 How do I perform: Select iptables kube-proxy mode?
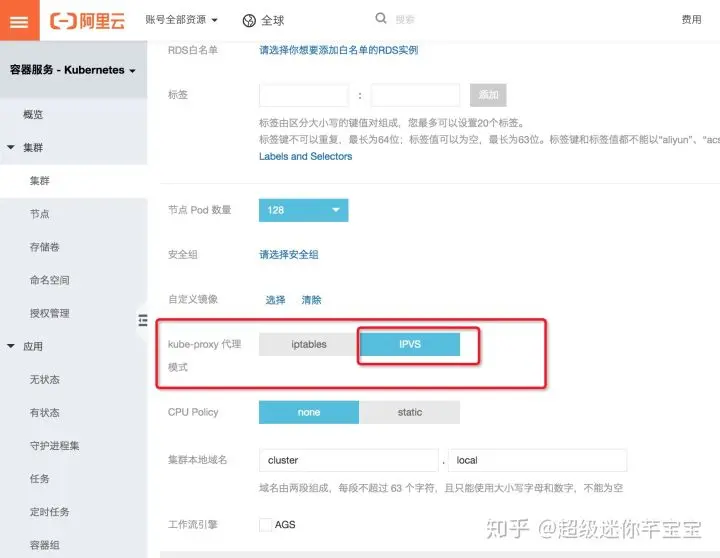[x=309, y=344]
